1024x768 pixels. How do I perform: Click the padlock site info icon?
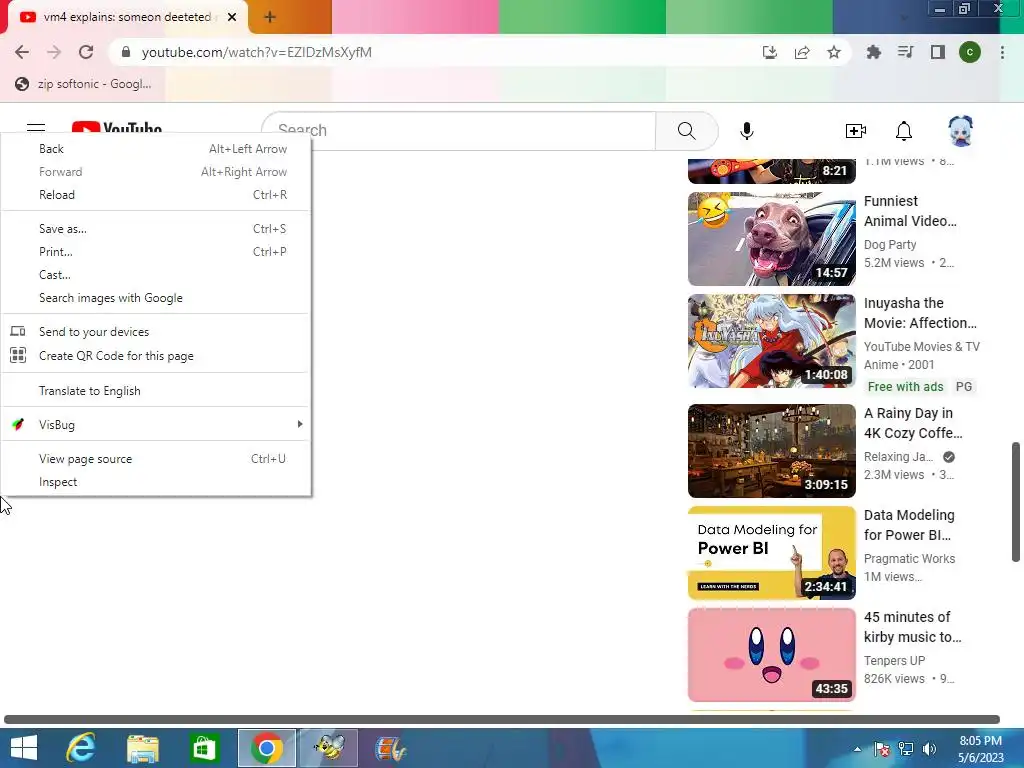[x=126, y=52]
